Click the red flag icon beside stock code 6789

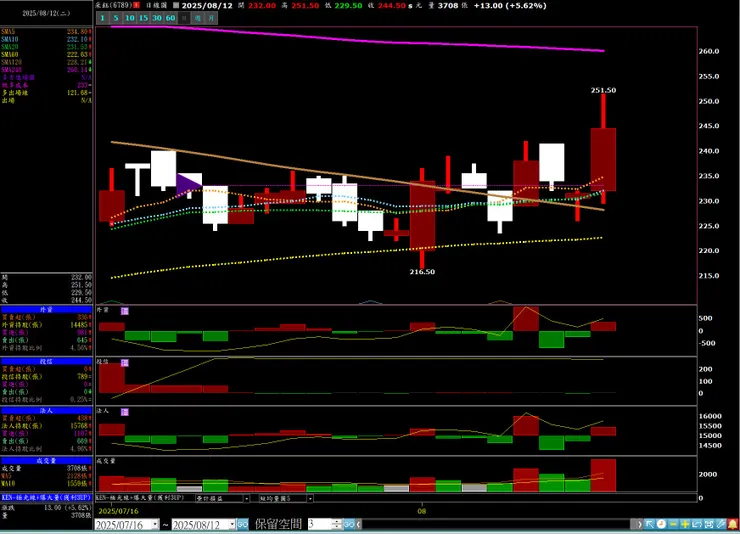tap(136, 5)
